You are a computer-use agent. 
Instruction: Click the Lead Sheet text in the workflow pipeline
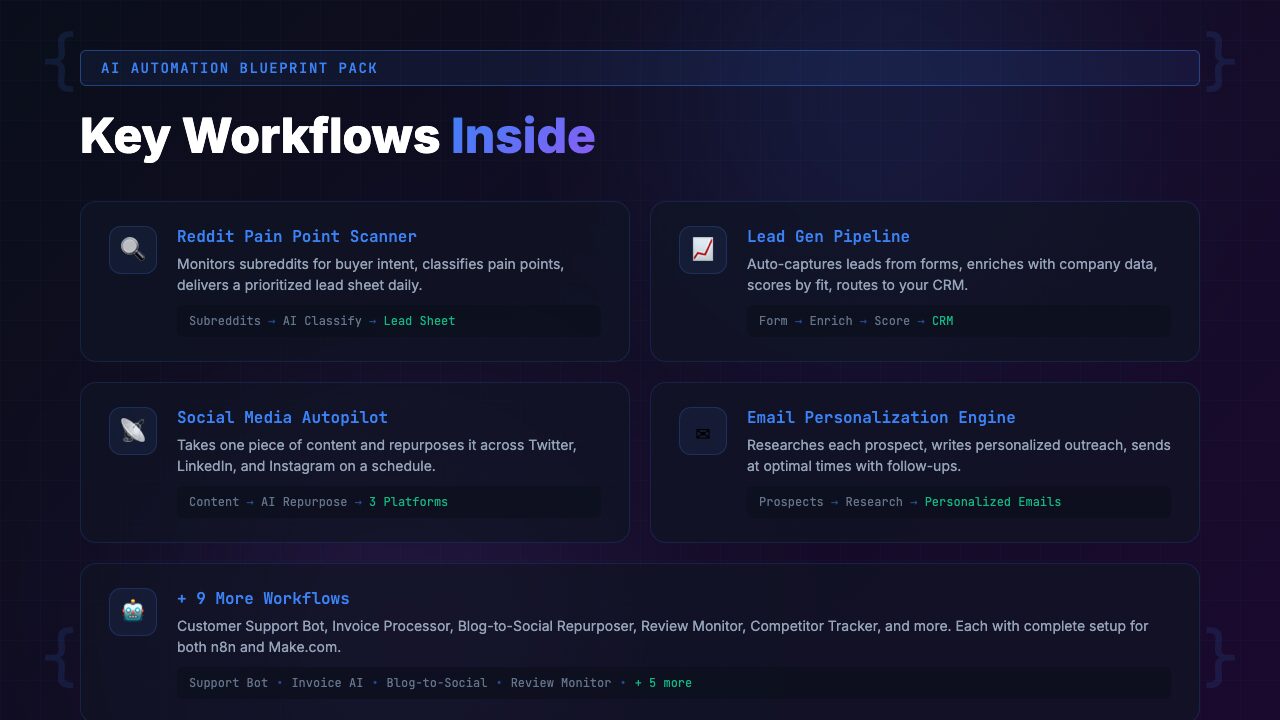419,321
